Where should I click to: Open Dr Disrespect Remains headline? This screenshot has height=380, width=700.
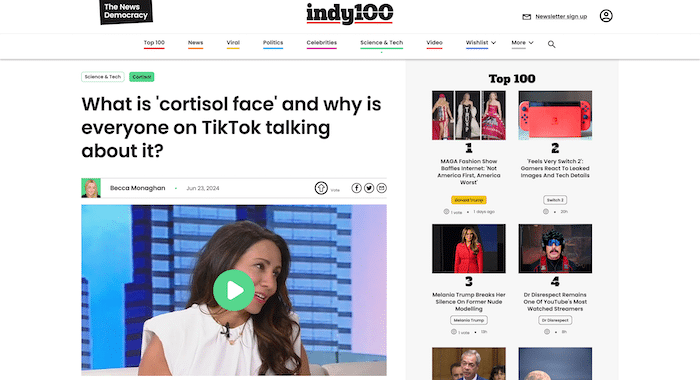555,302
